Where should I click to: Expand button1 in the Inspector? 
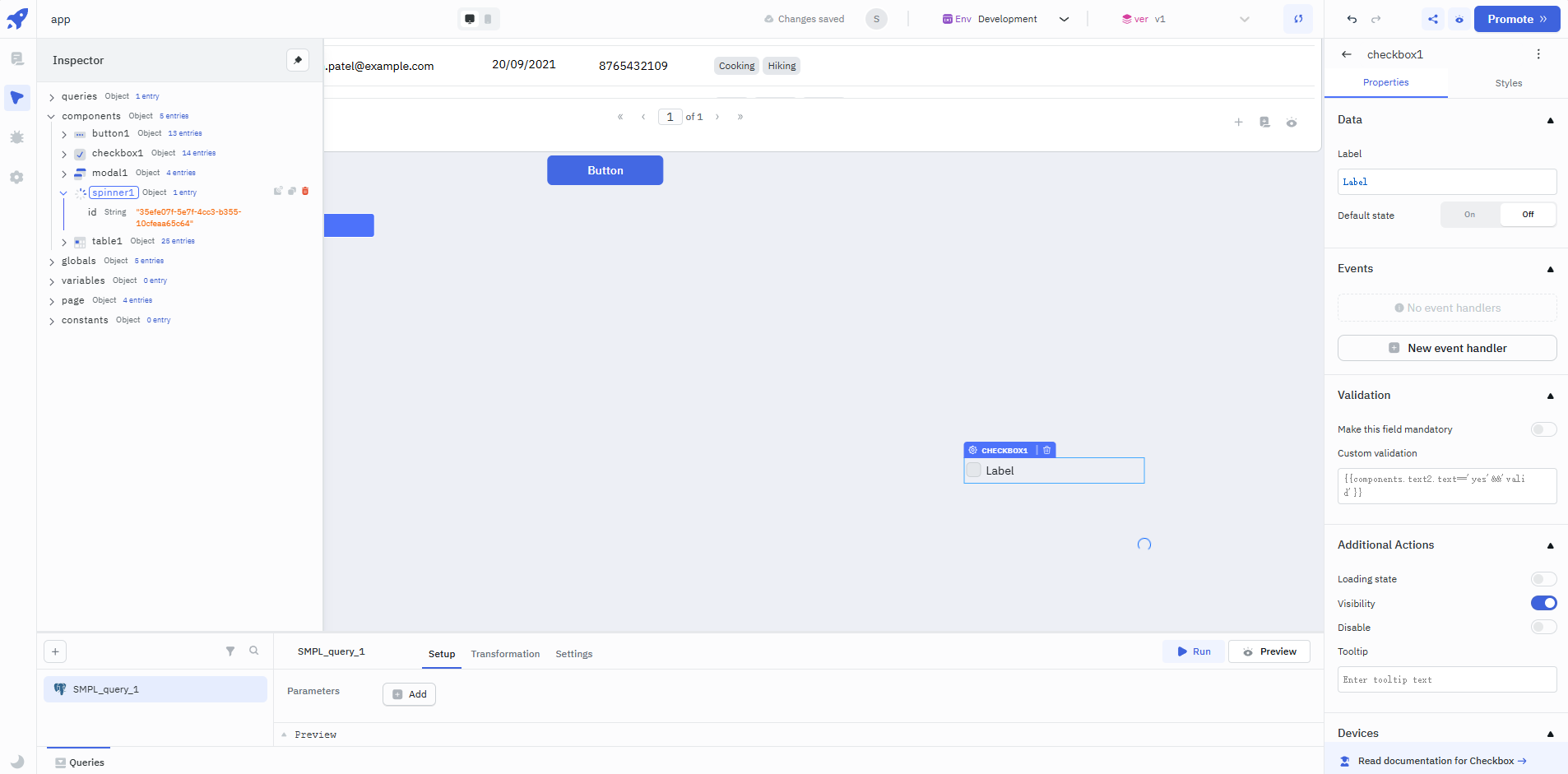tap(64, 134)
